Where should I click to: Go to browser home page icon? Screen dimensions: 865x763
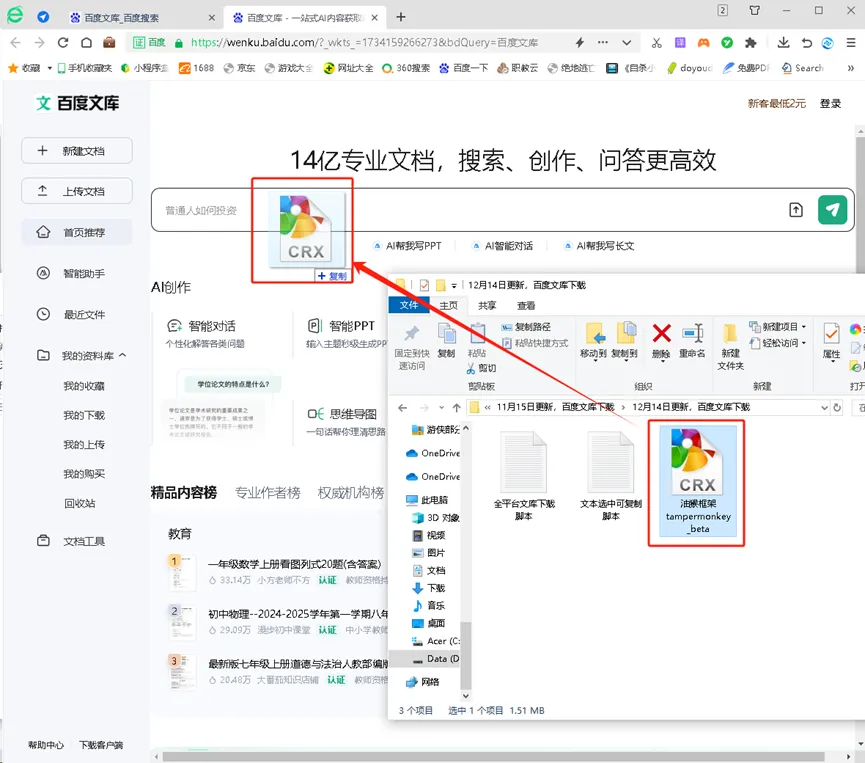86,42
